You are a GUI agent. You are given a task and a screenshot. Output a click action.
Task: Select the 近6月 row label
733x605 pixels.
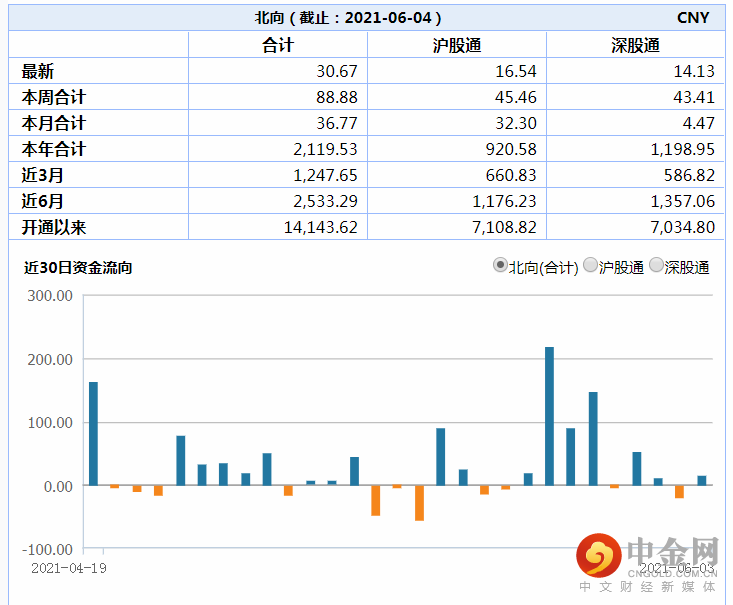(42, 201)
